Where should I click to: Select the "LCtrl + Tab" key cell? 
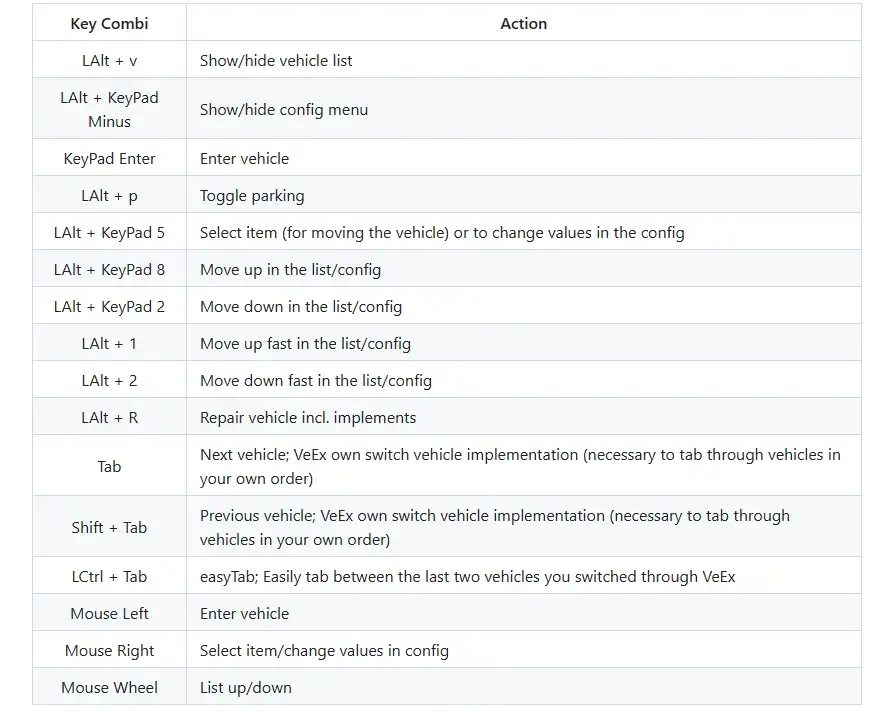109,577
